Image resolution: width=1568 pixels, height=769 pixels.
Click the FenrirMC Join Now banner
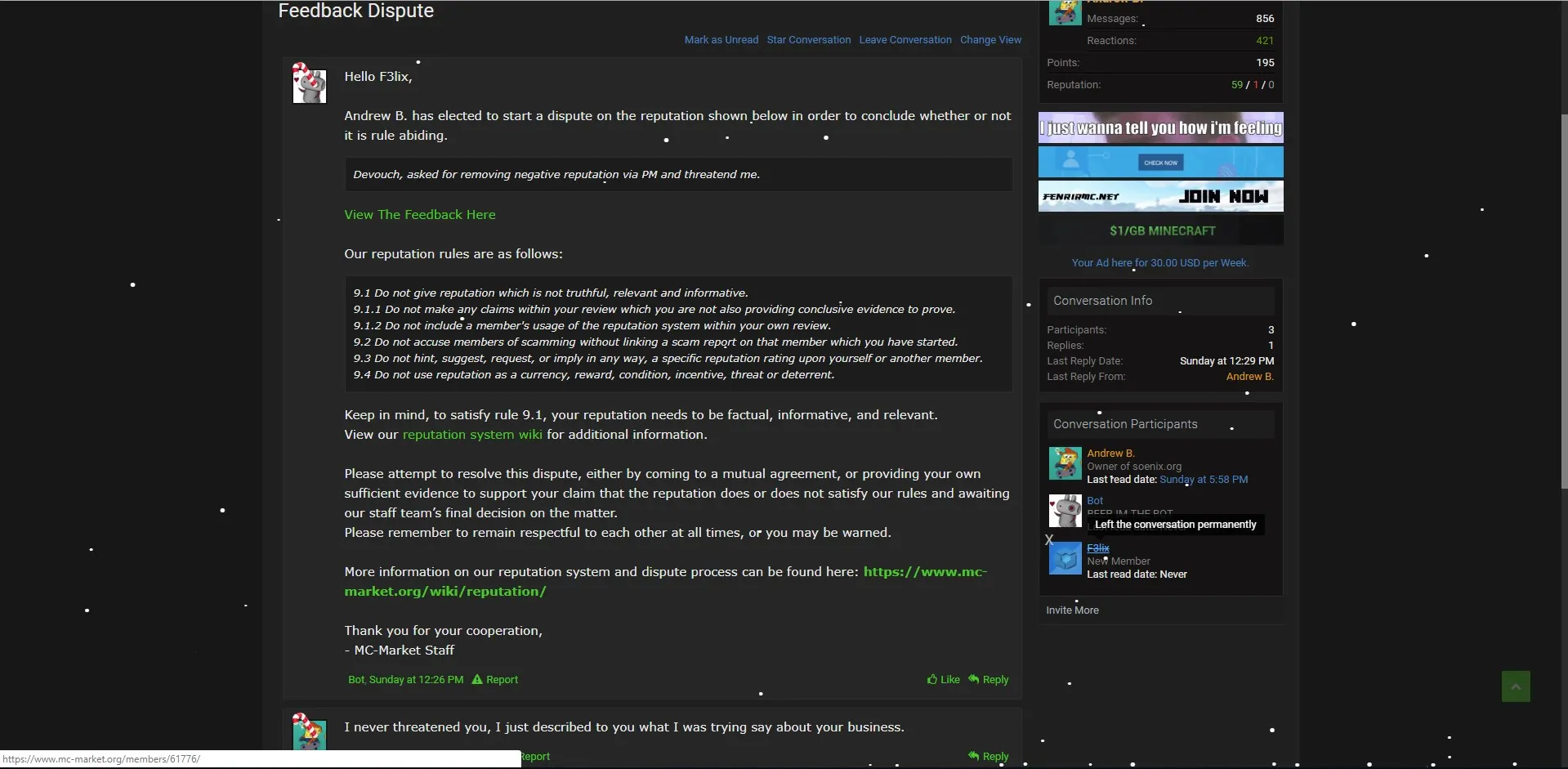click(1160, 196)
